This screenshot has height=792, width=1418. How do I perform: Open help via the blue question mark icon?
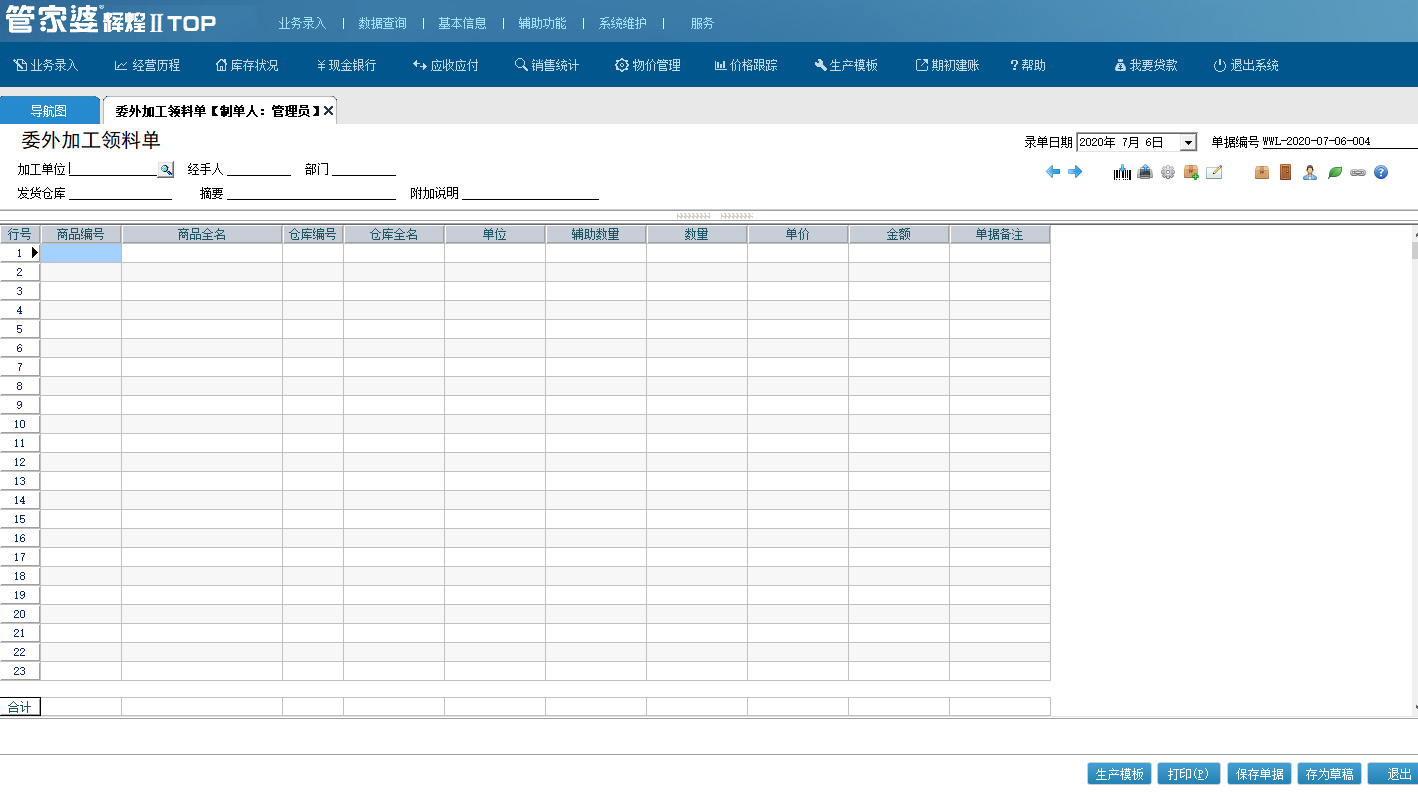tap(1381, 172)
